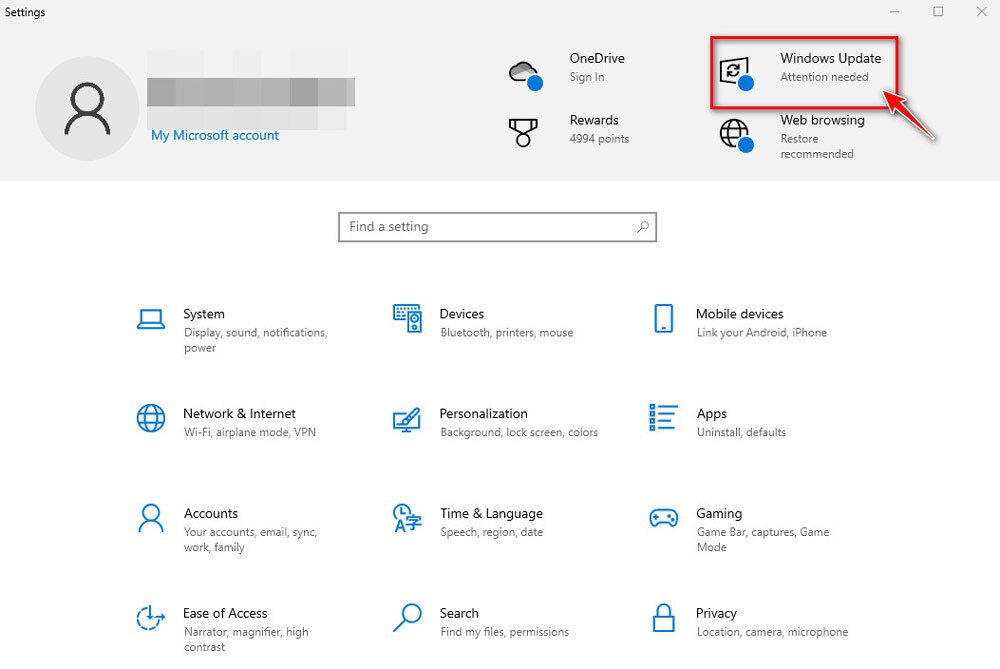Open the OneDrive cloud icon
This screenshot has width=1000, height=669.
click(526, 75)
